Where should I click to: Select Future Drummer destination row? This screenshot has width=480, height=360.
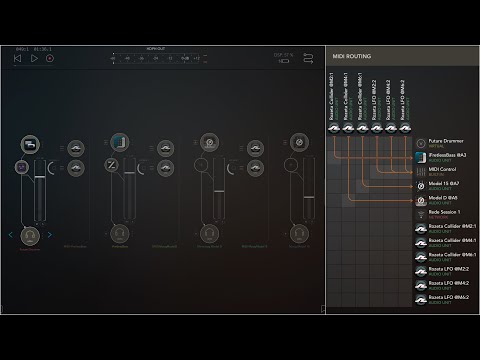[x=446, y=143]
